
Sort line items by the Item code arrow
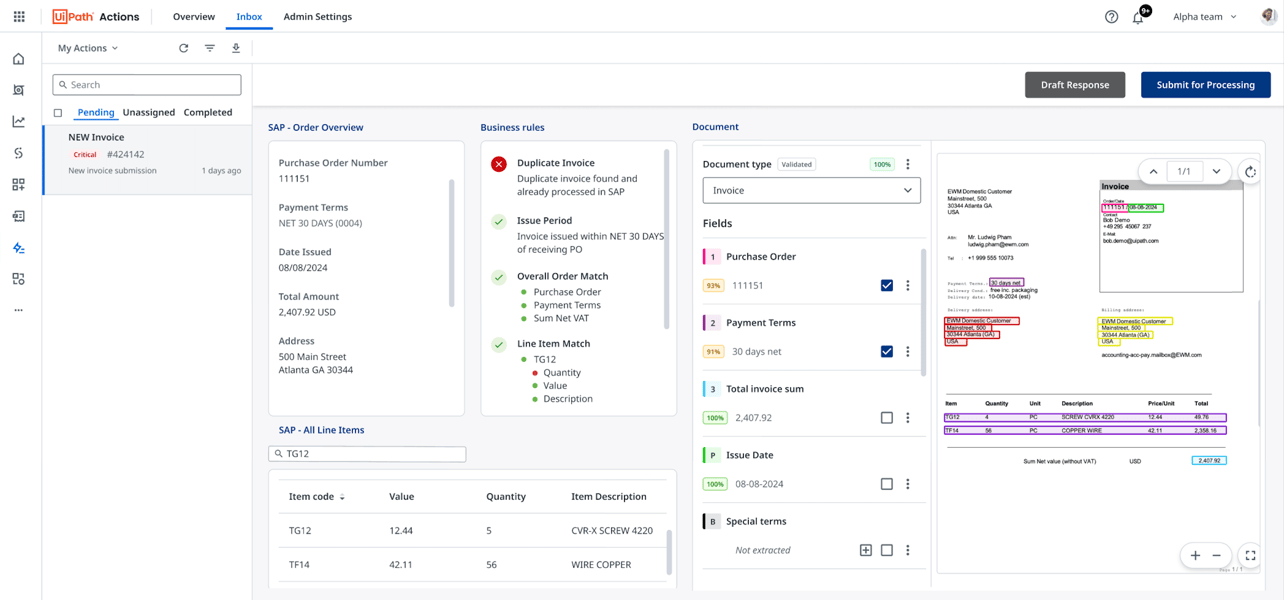point(342,497)
